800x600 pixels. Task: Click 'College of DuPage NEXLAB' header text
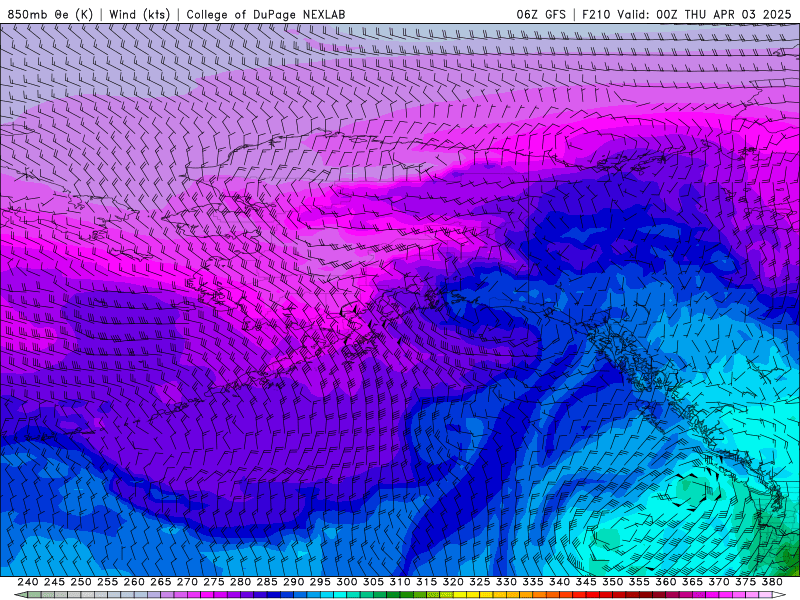click(x=266, y=15)
